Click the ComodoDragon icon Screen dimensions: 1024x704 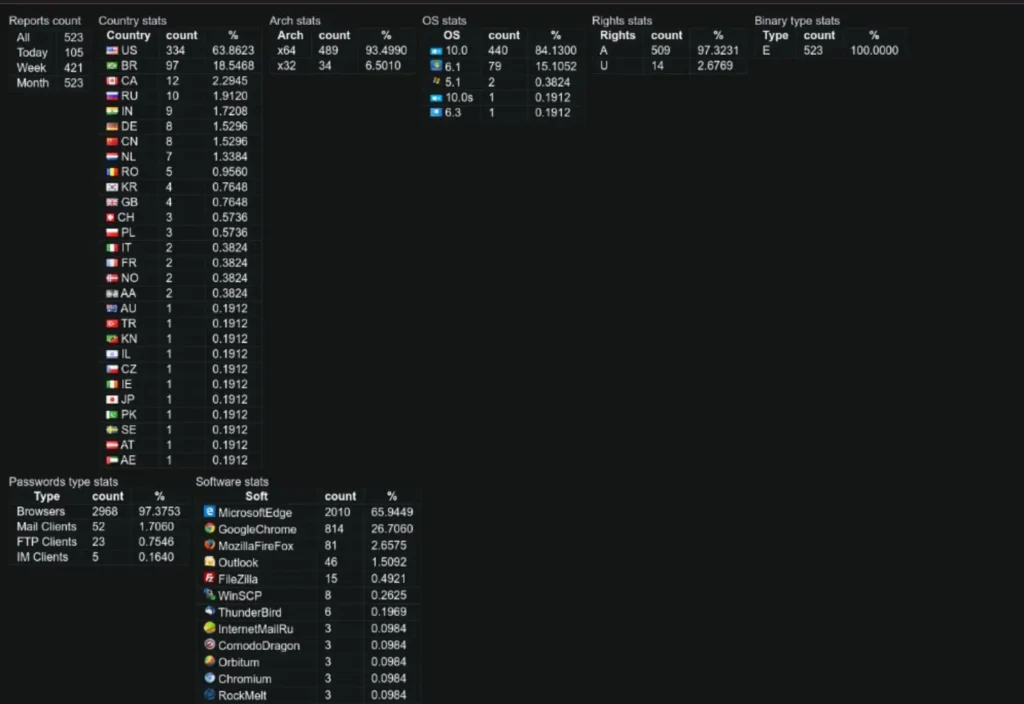coord(210,645)
